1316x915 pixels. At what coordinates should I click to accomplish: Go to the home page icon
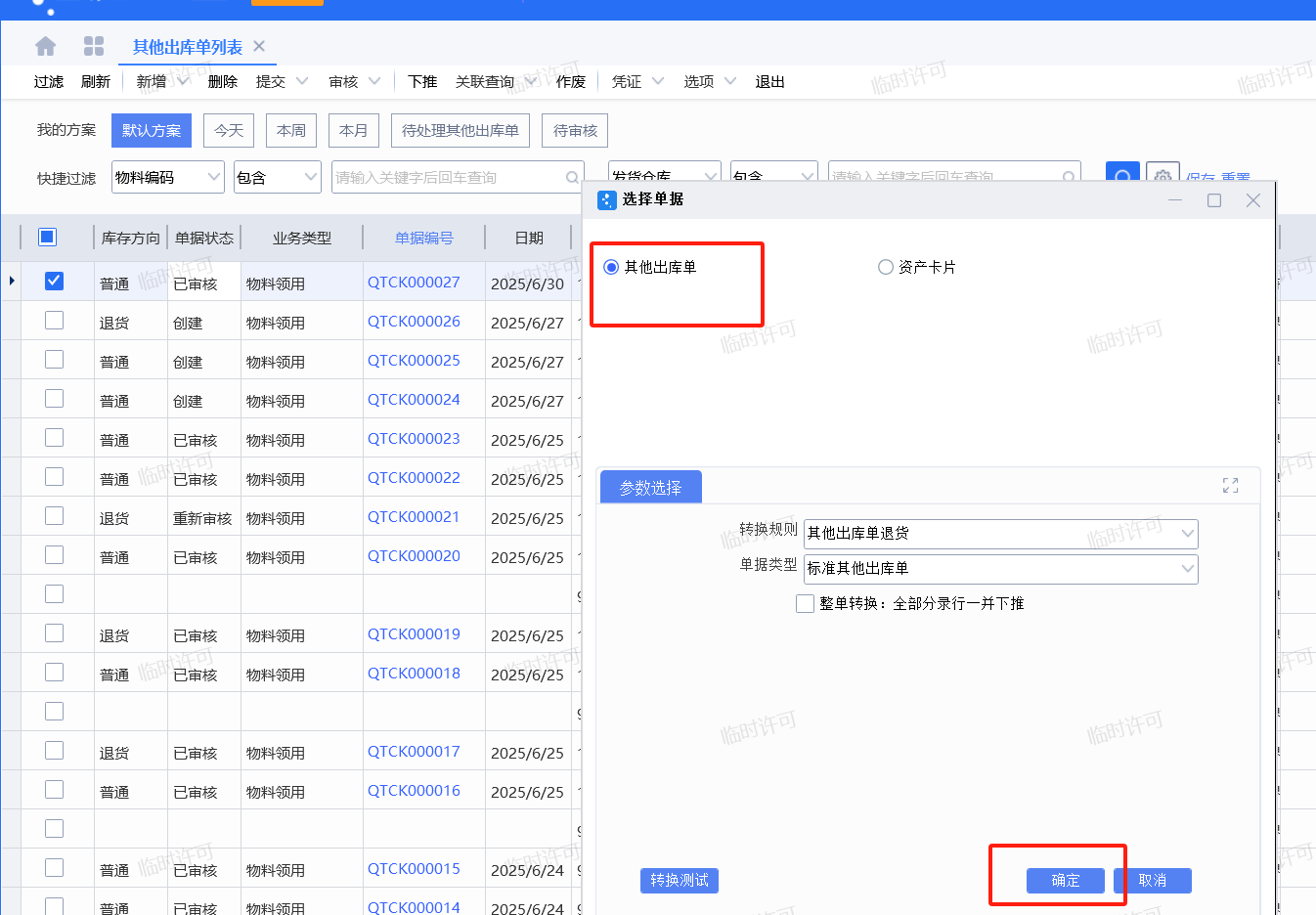[45, 46]
